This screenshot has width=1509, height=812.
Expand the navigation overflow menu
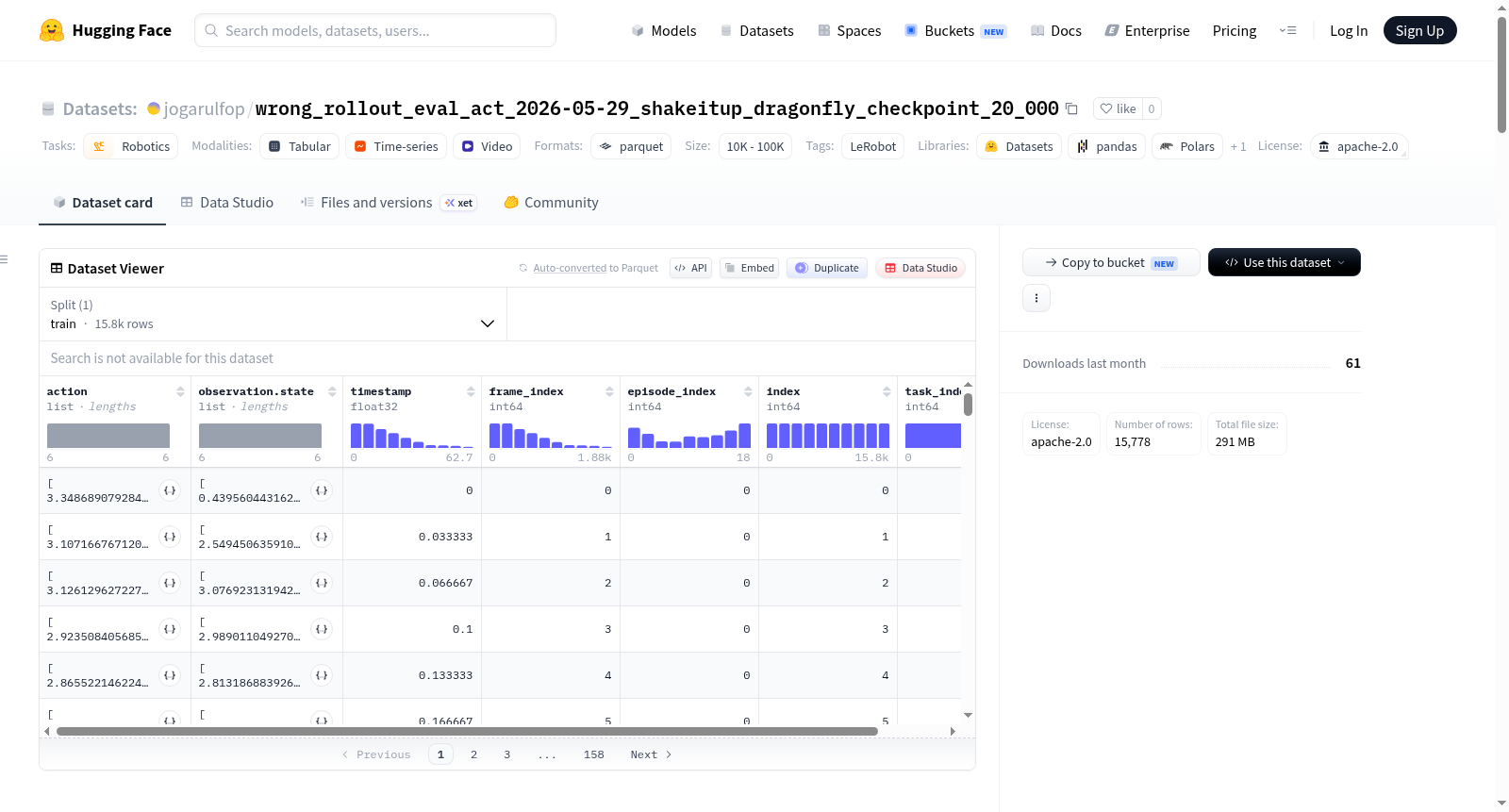1287,30
